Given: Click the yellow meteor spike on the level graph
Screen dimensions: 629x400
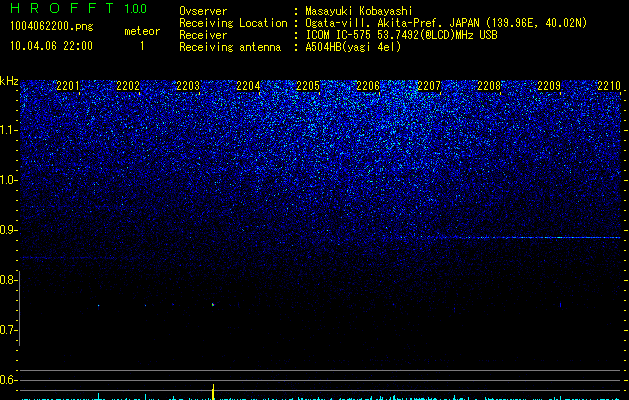Looking at the screenshot, I should click(213, 392).
